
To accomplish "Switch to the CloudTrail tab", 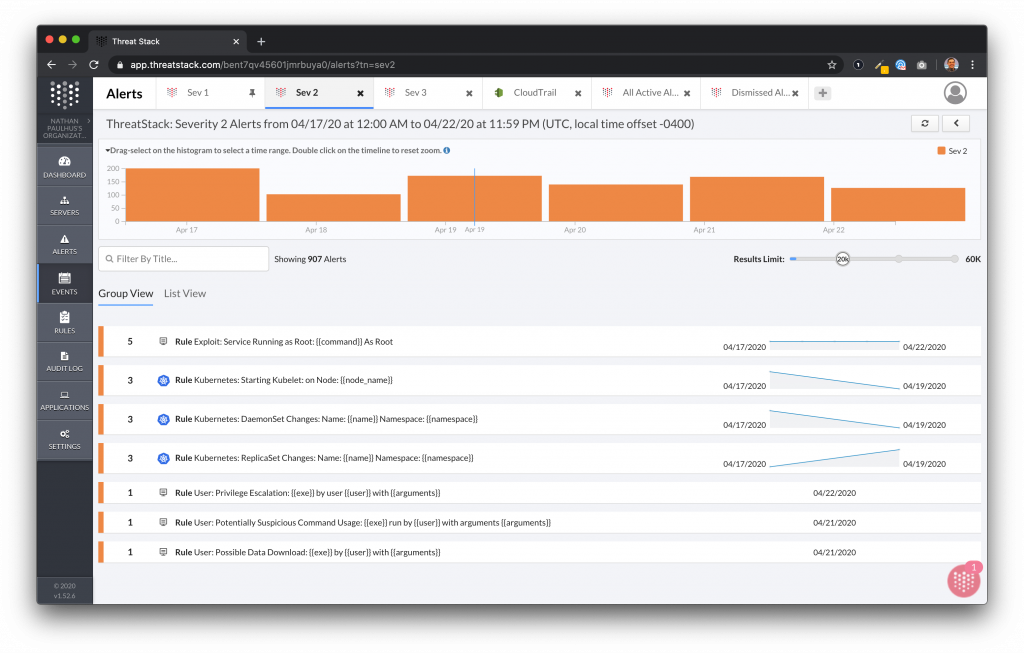I will click(x=535, y=93).
